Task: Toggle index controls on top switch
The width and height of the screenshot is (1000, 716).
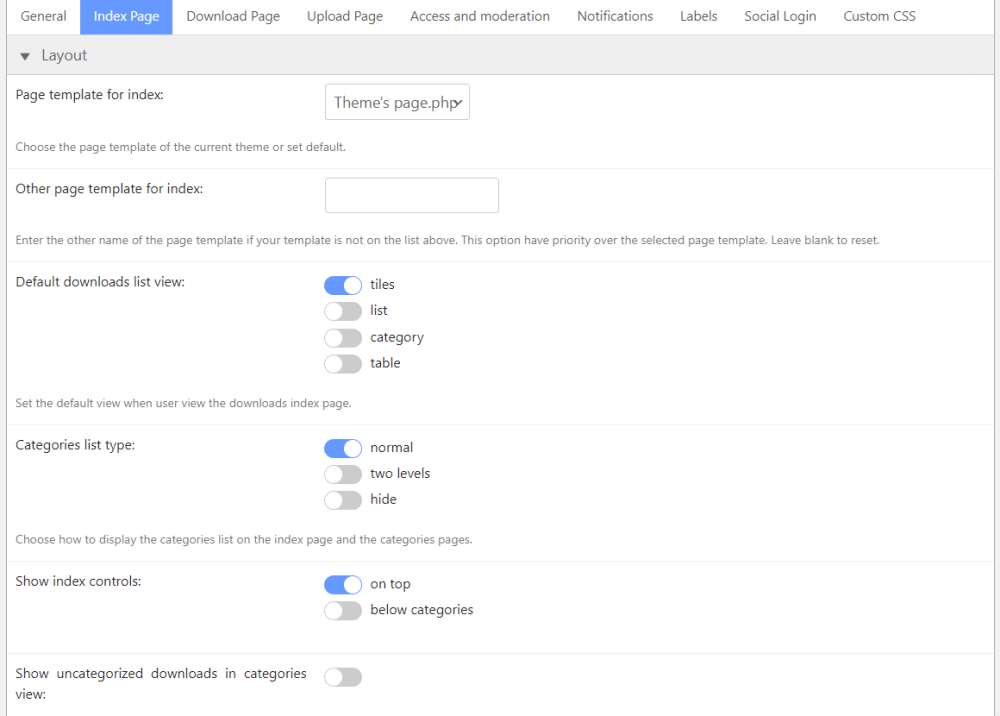Action: [343, 585]
